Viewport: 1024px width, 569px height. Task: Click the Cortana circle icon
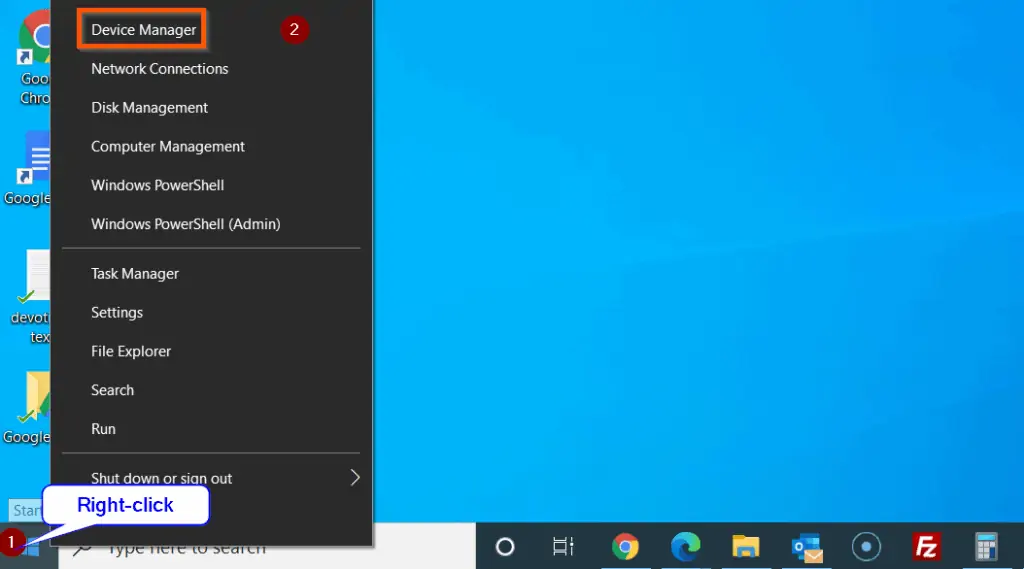tap(505, 546)
